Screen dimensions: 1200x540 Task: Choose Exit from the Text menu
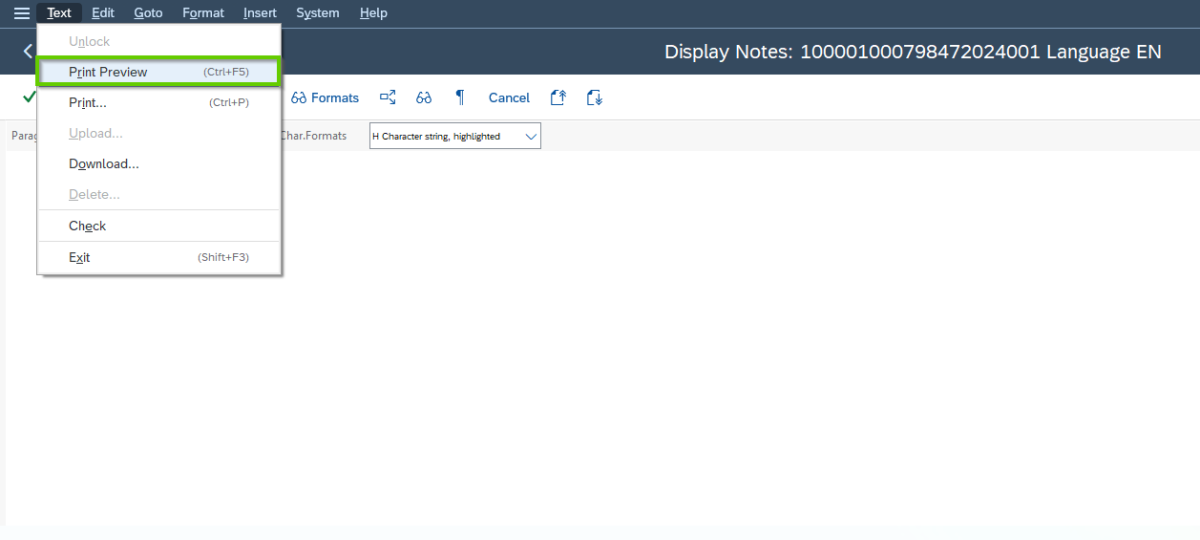79,257
